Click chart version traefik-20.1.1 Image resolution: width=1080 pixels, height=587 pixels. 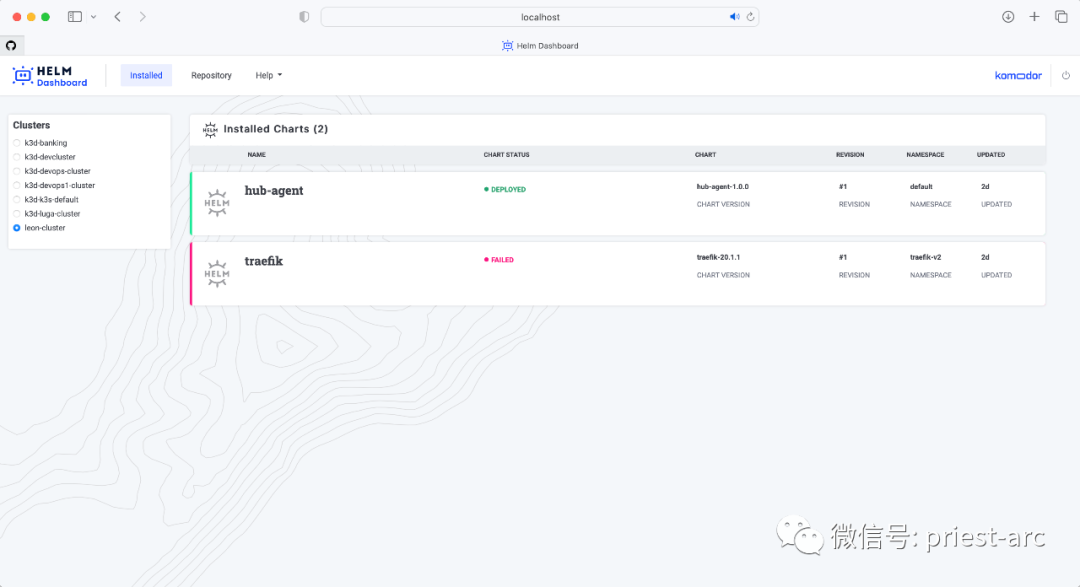tap(718, 257)
